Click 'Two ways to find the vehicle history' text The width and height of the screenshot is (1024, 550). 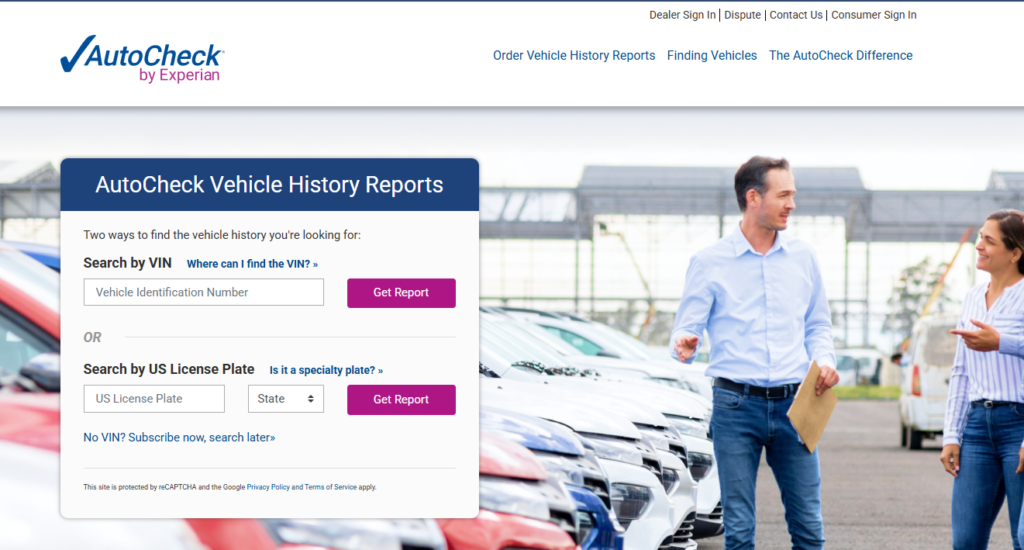click(x=221, y=235)
